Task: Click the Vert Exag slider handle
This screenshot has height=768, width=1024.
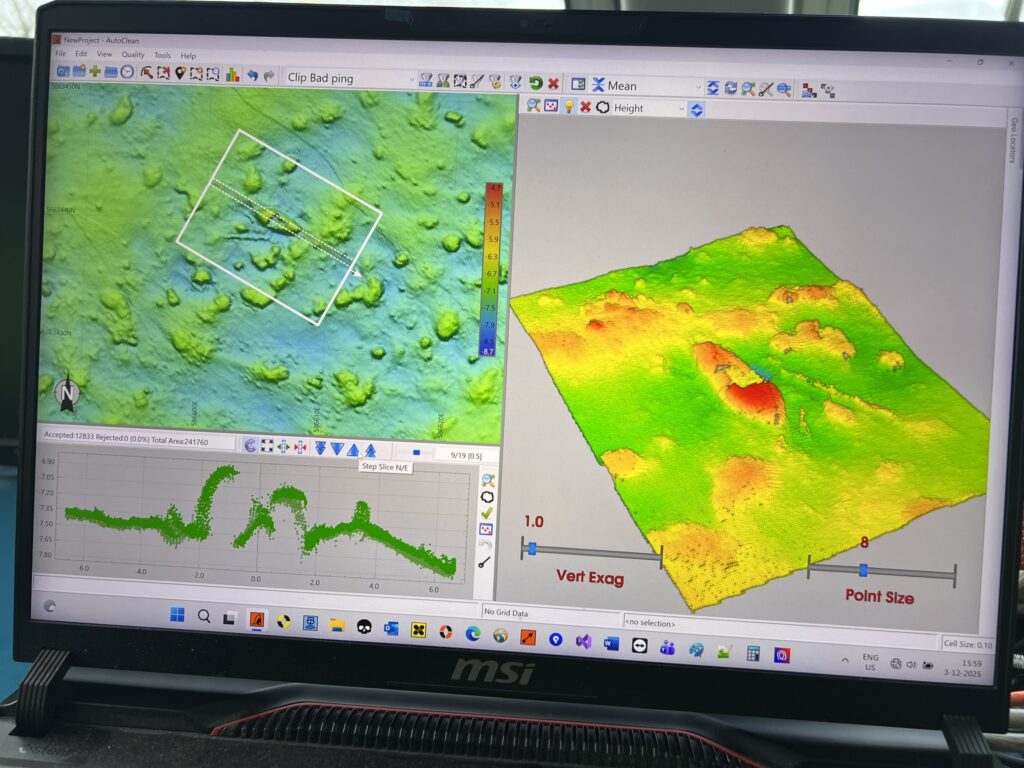Action: pyautogui.click(x=532, y=549)
